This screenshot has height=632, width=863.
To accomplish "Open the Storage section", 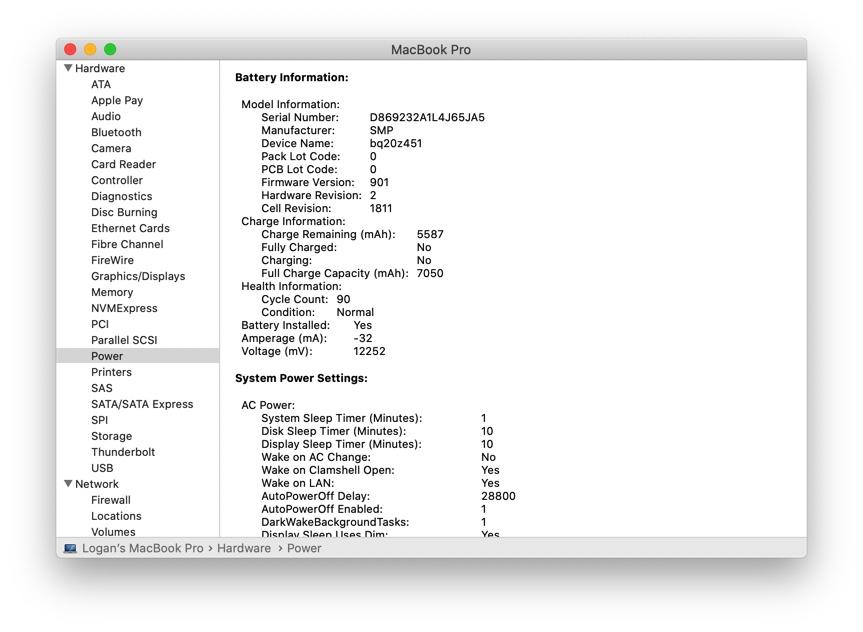I will point(112,435).
